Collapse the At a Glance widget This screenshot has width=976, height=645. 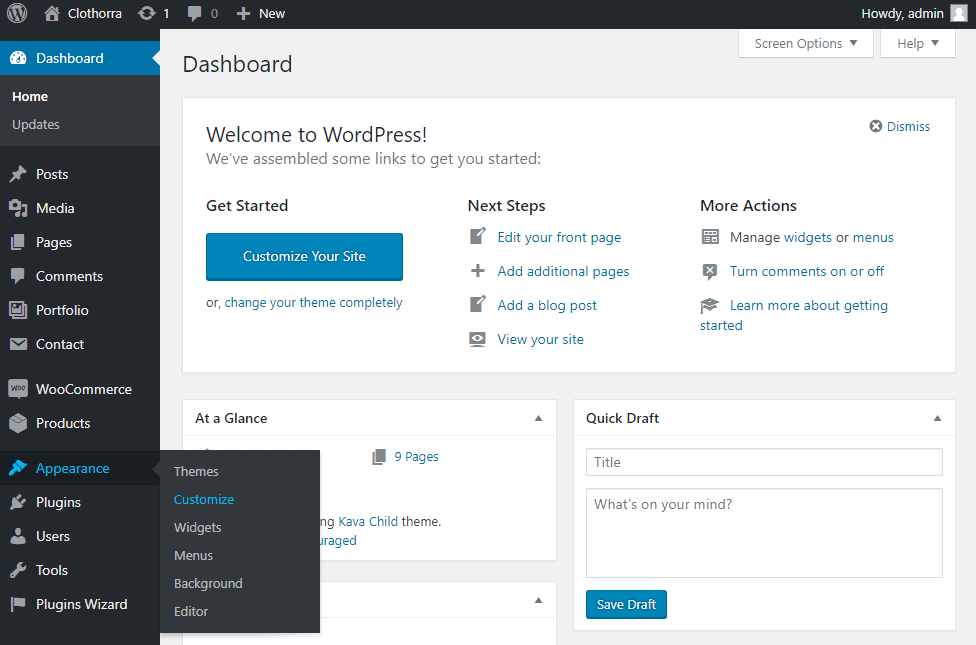pos(539,418)
